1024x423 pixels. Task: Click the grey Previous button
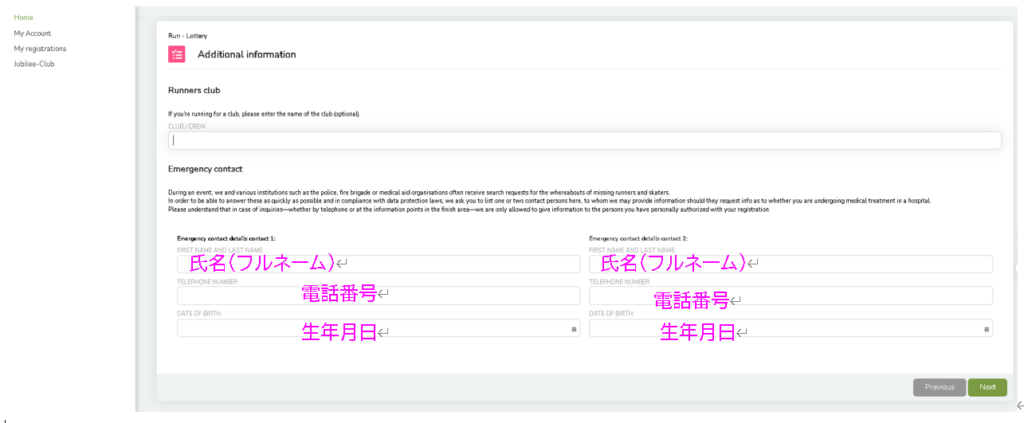tap(939, 387)
